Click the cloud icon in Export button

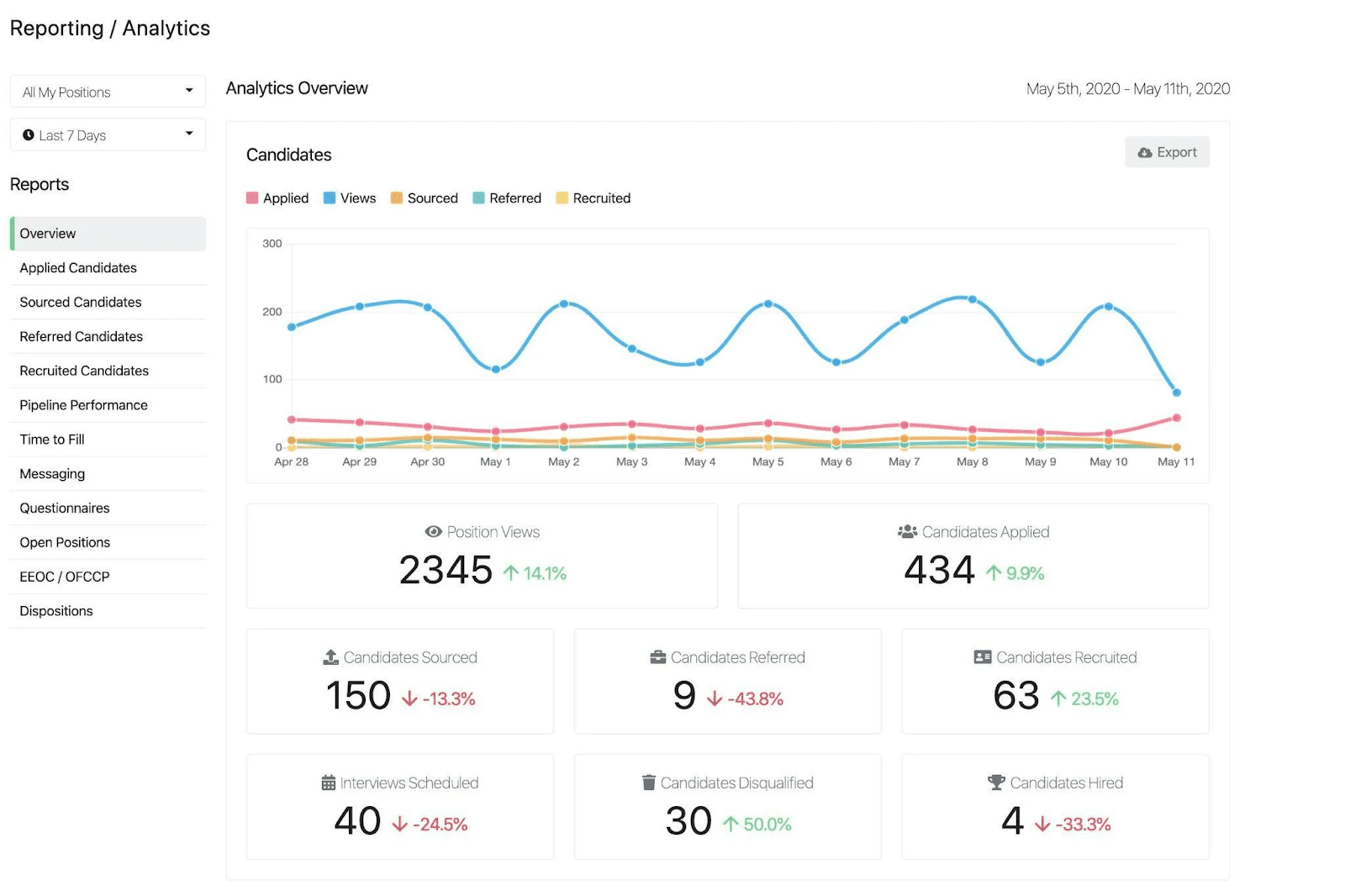1145,153
